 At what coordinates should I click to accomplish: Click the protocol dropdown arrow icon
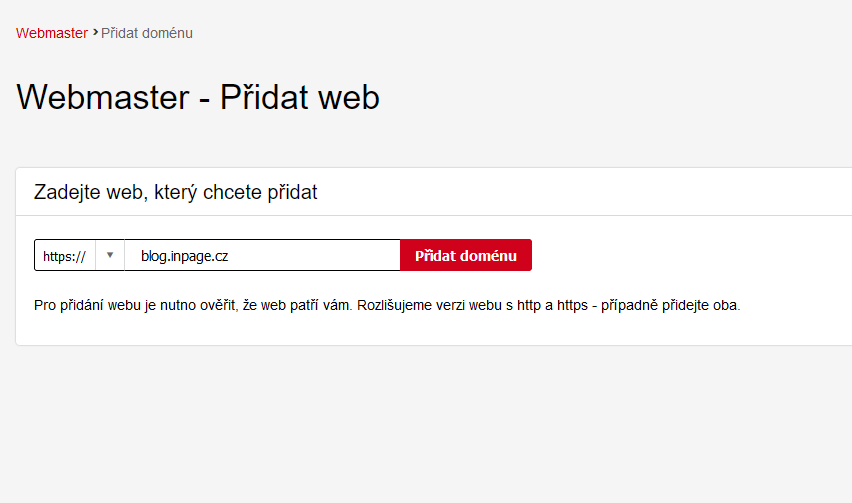110,255
